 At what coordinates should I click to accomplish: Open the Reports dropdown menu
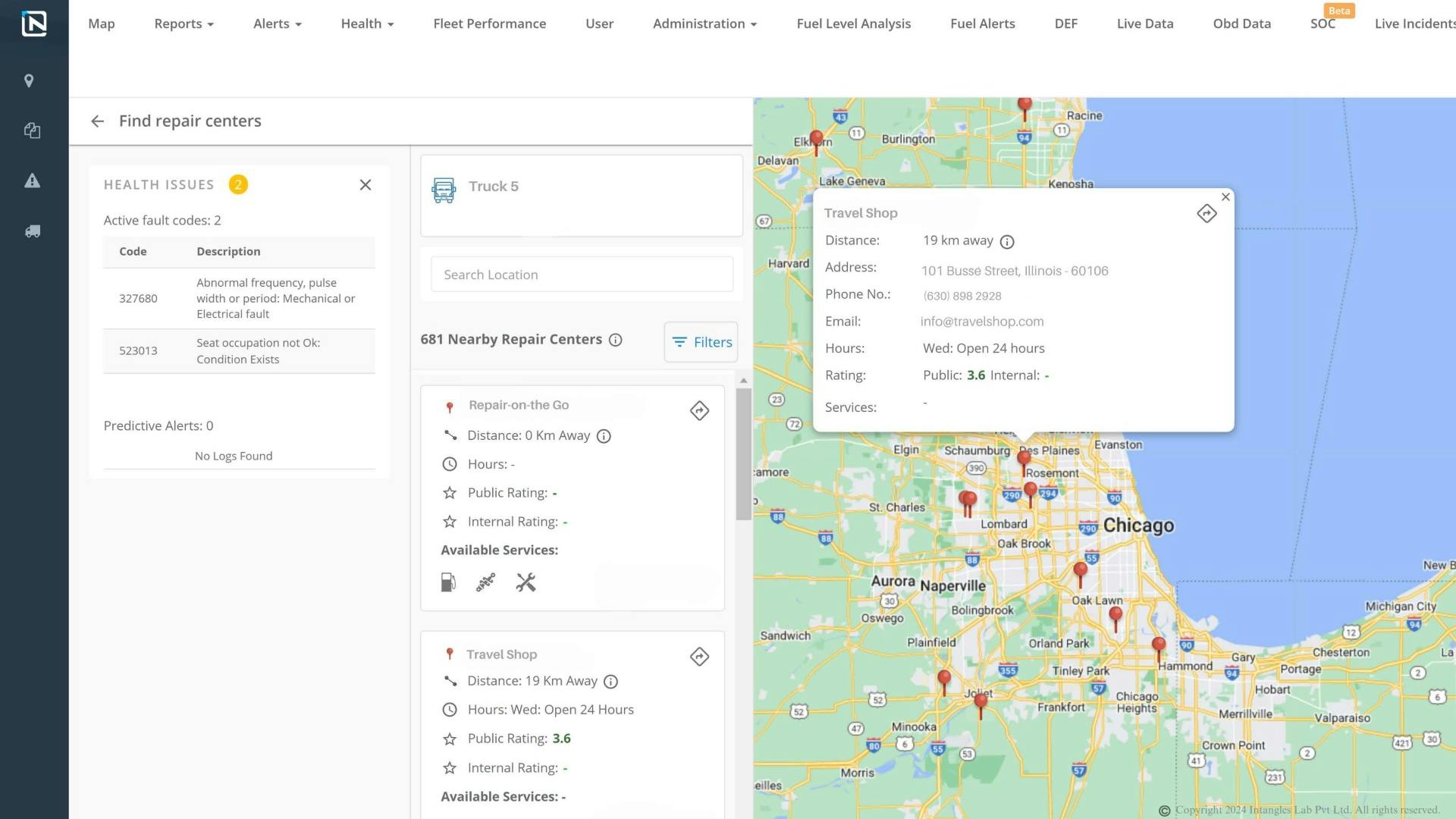[183, 24]
